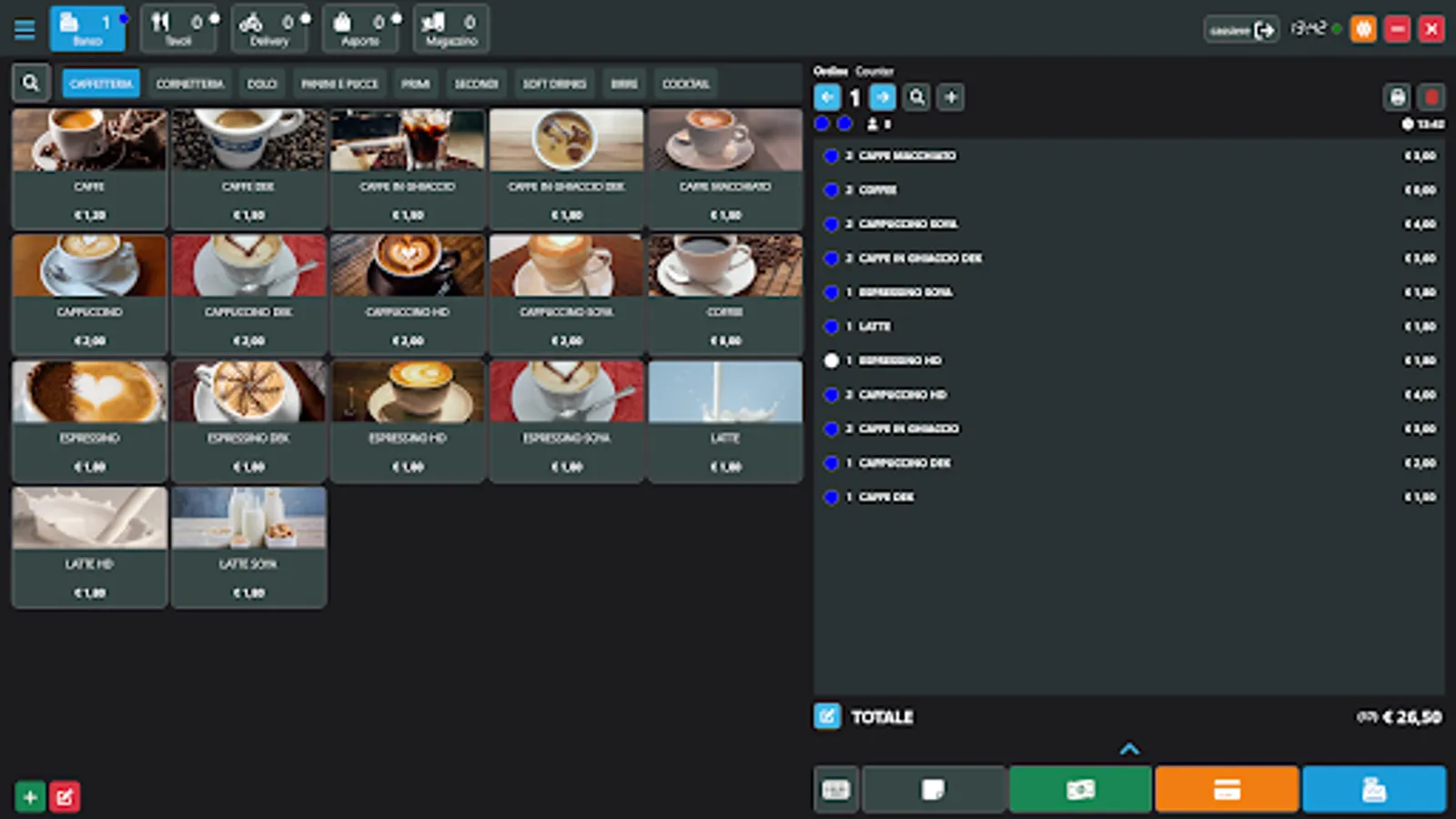Screen dimensions: 1456x819
Task: Add the Espressino Soya product card
Action: pyautogui.click(x=566, y=420)
